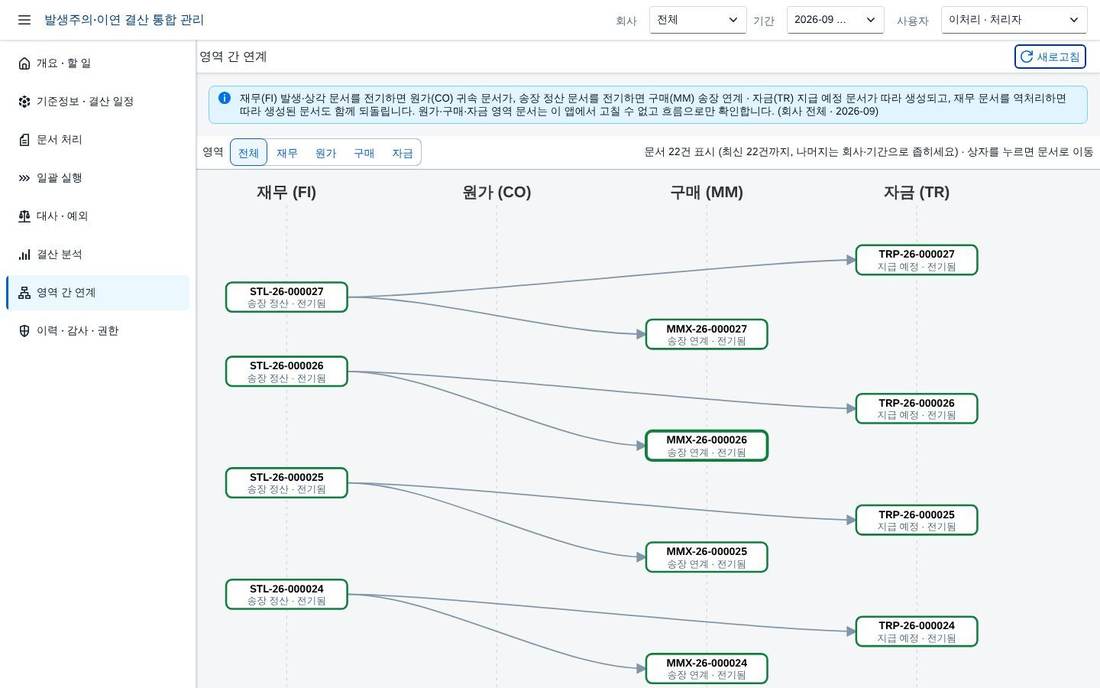This screenshot has width=1100, height=688.
Task: Go to 문서 처리 page
Action: pos(98,140)
